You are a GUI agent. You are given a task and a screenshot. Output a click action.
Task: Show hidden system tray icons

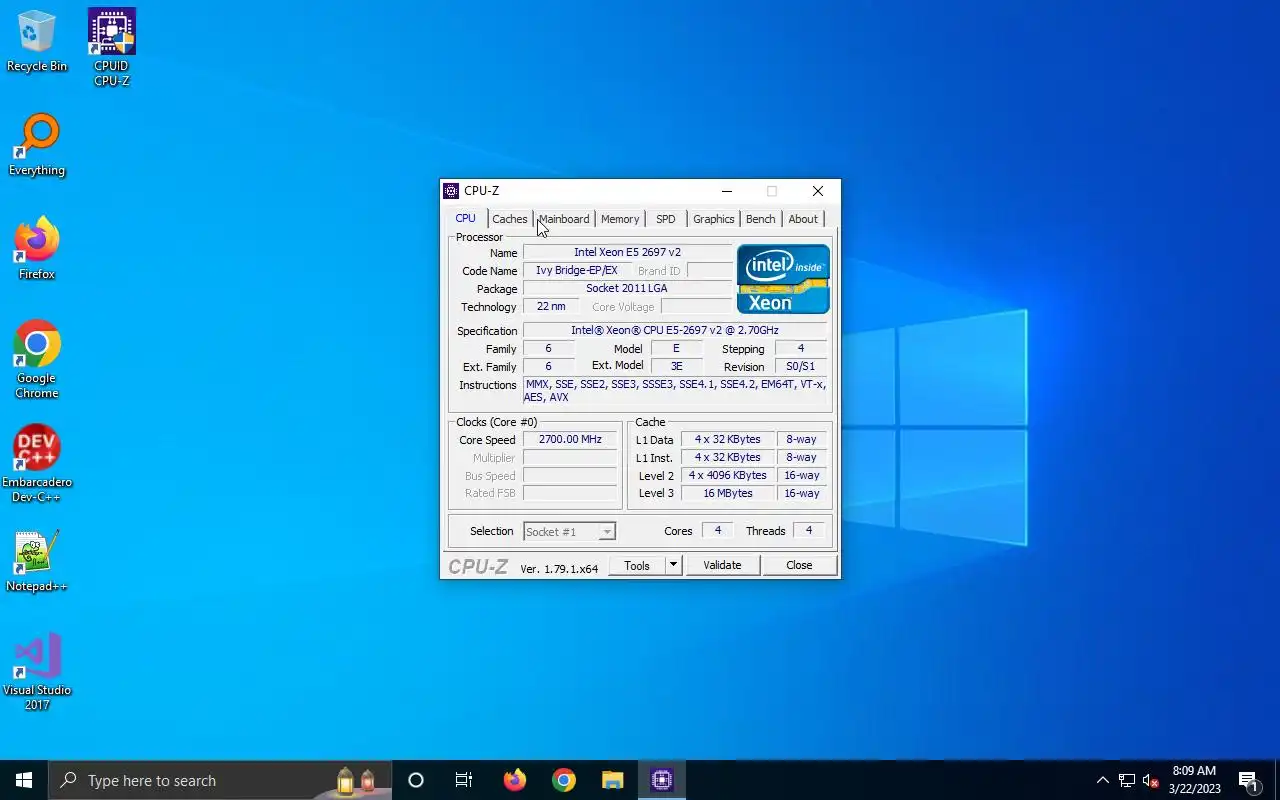coord(1103,780)
